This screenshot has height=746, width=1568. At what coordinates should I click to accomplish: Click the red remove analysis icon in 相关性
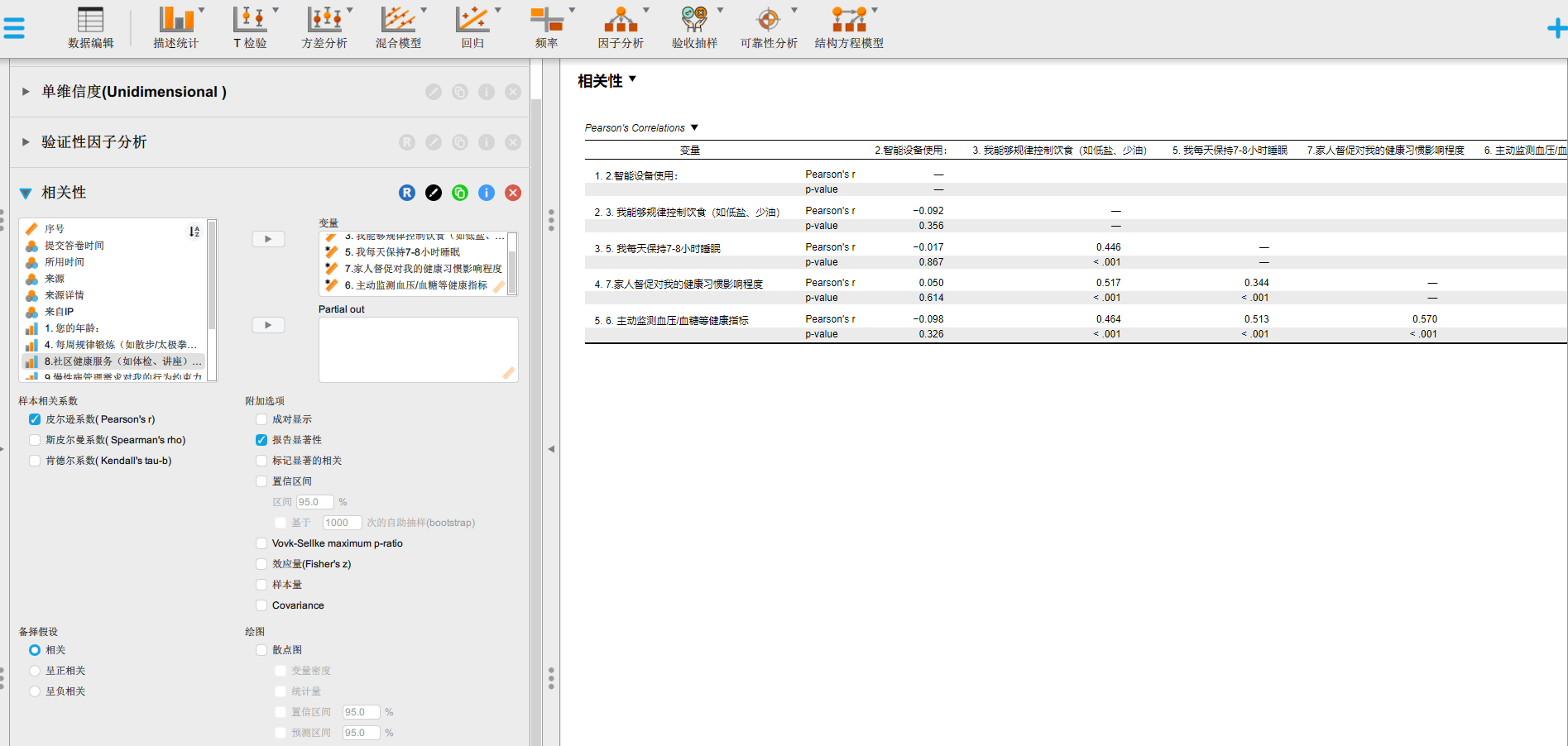coord(513,193)
